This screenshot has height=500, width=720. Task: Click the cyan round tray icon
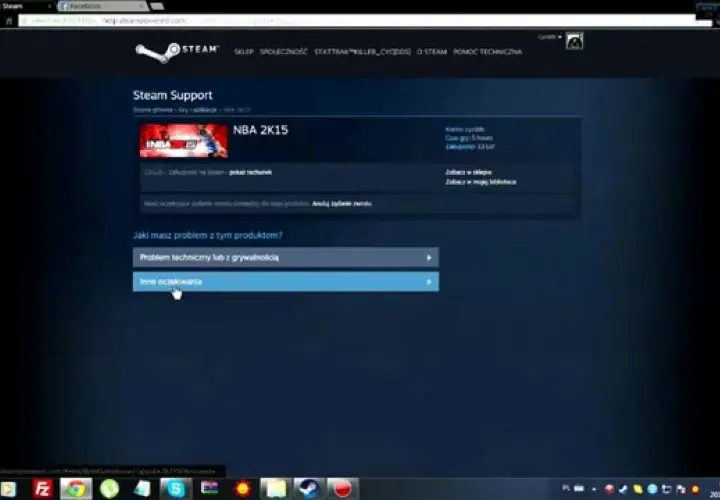[652, 489]
